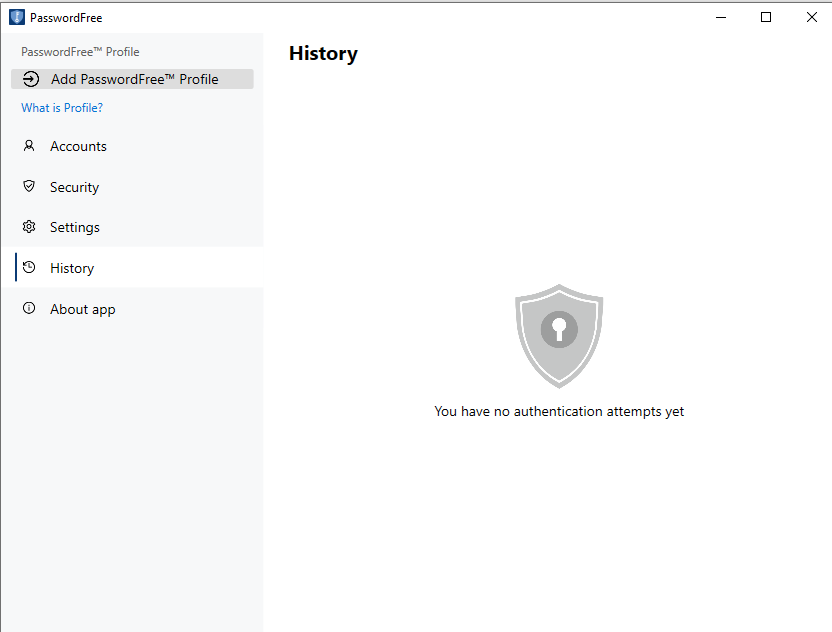Minimize the PasswordFree window
The width and height of the screenshot is (832, 632).
720,17
